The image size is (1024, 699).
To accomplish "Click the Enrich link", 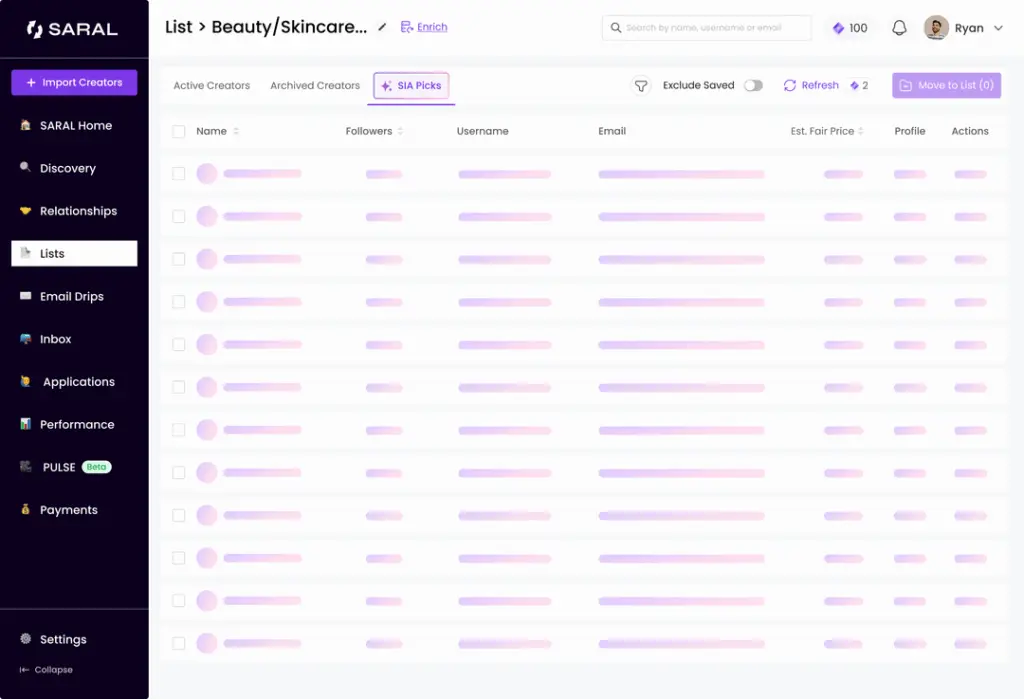I will click(429, 27).
